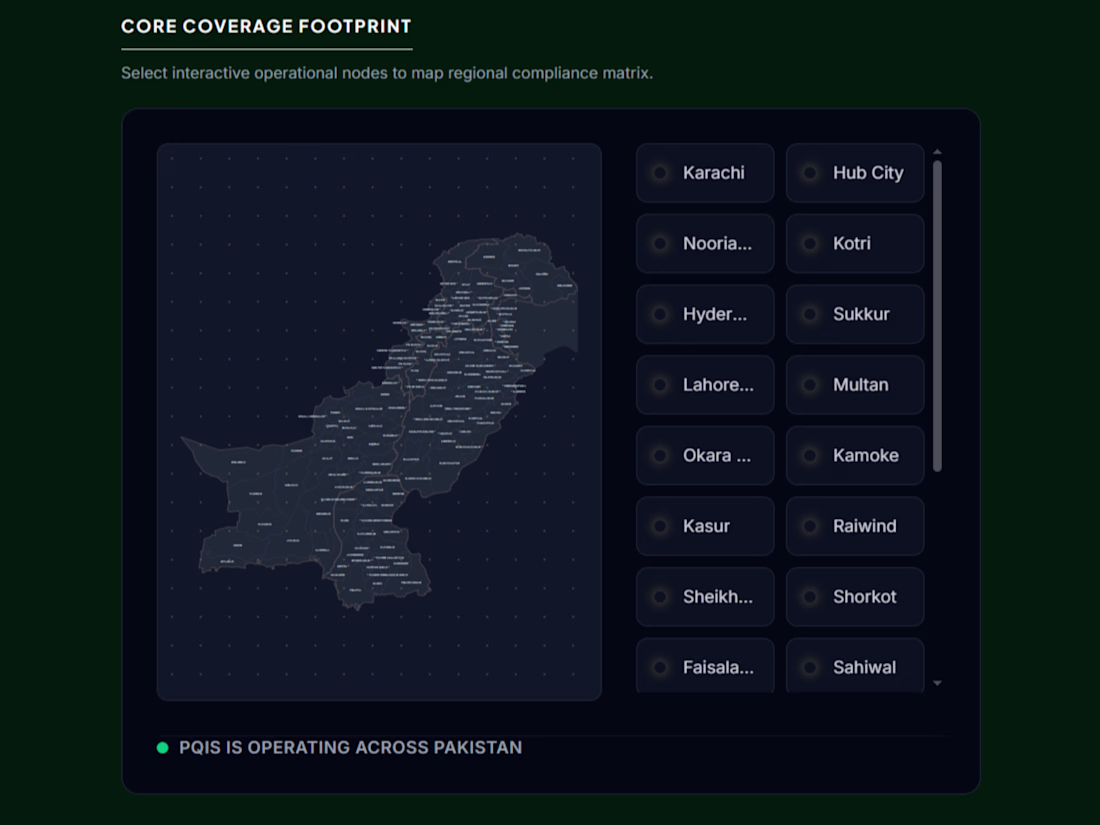This screenshot has height=825, width=1100.
Task: Pick the Kasur node button
Action: tap(705, 526)
